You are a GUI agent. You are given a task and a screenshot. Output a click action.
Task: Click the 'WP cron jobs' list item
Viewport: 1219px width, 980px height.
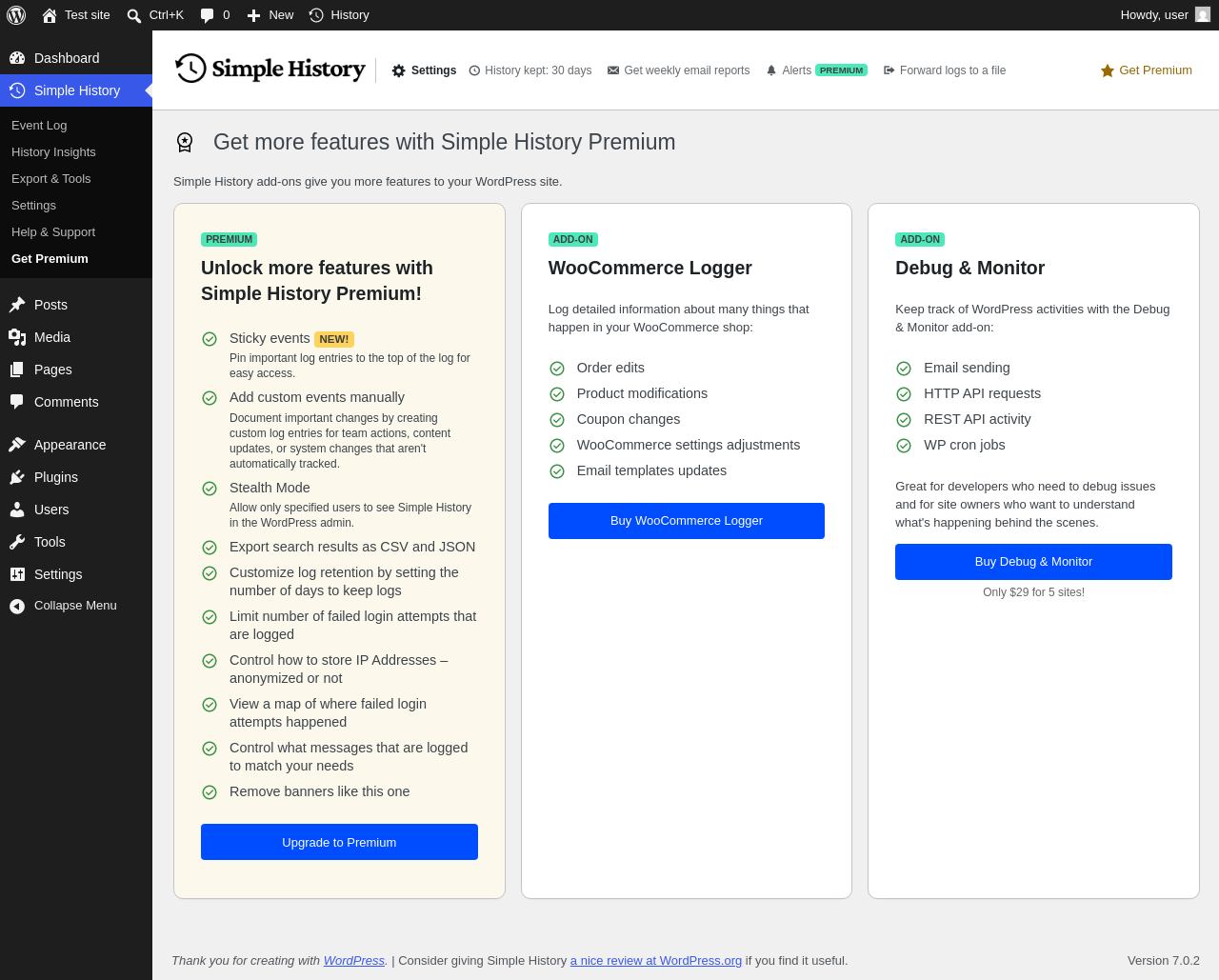coord(965,445)
